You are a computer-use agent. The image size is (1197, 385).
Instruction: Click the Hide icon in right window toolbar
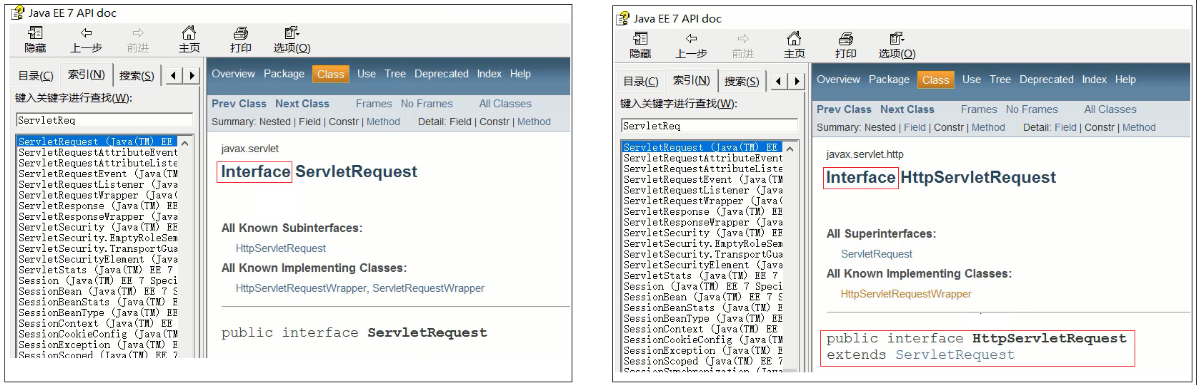(x=640, y=38)
